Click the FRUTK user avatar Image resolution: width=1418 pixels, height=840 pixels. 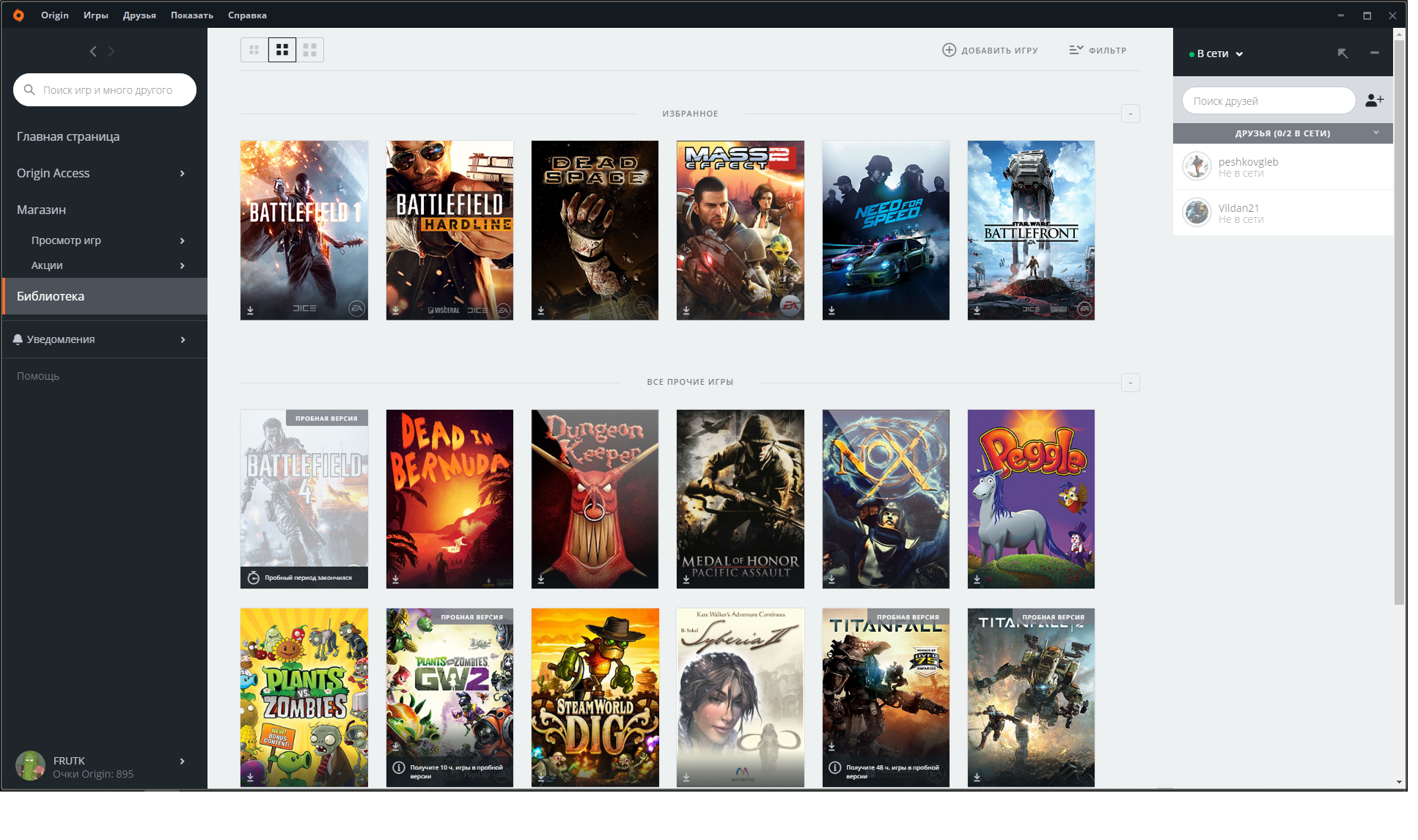[30, 766]
